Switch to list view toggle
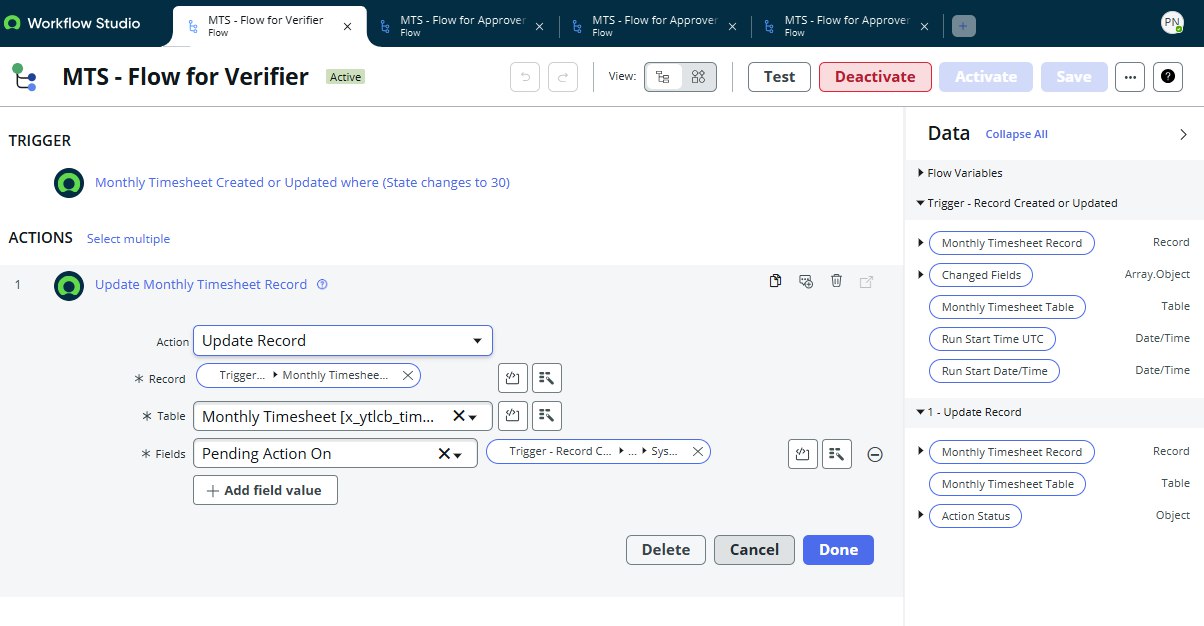The image size is (1204, 626). (663, 77)
